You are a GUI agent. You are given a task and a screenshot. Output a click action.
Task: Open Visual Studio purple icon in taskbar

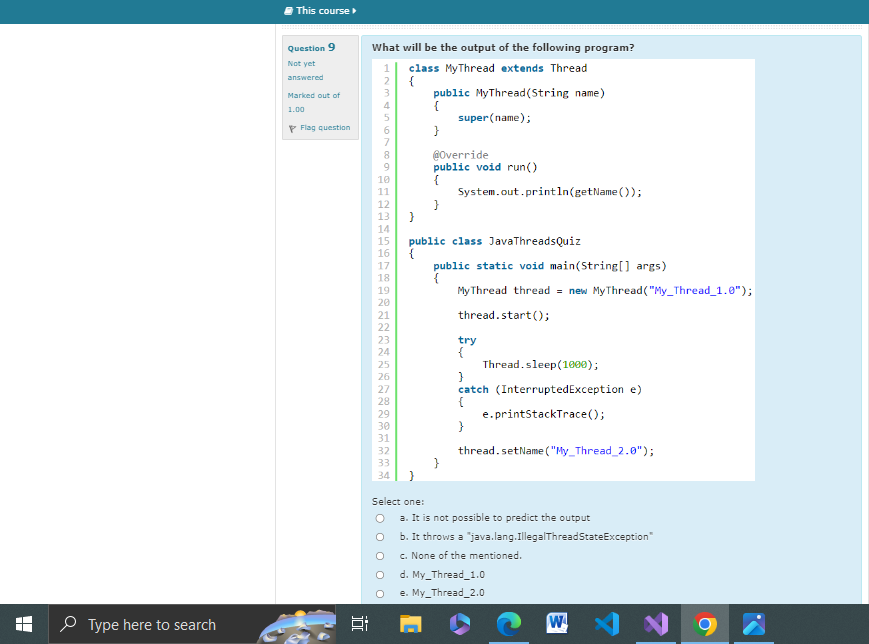click(x=655, y=624)
